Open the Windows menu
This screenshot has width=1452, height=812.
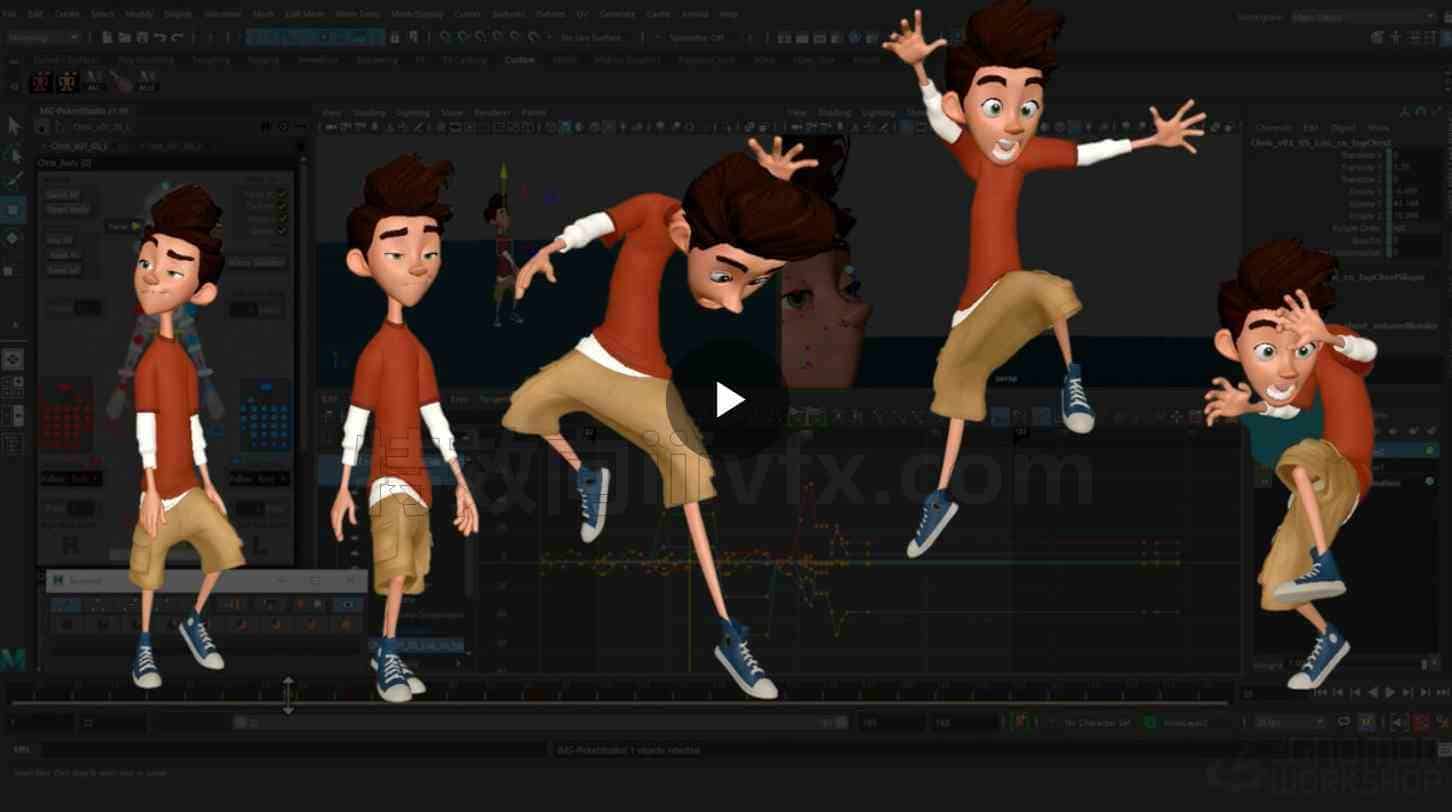pyautogui.click(x=222, y=15)
